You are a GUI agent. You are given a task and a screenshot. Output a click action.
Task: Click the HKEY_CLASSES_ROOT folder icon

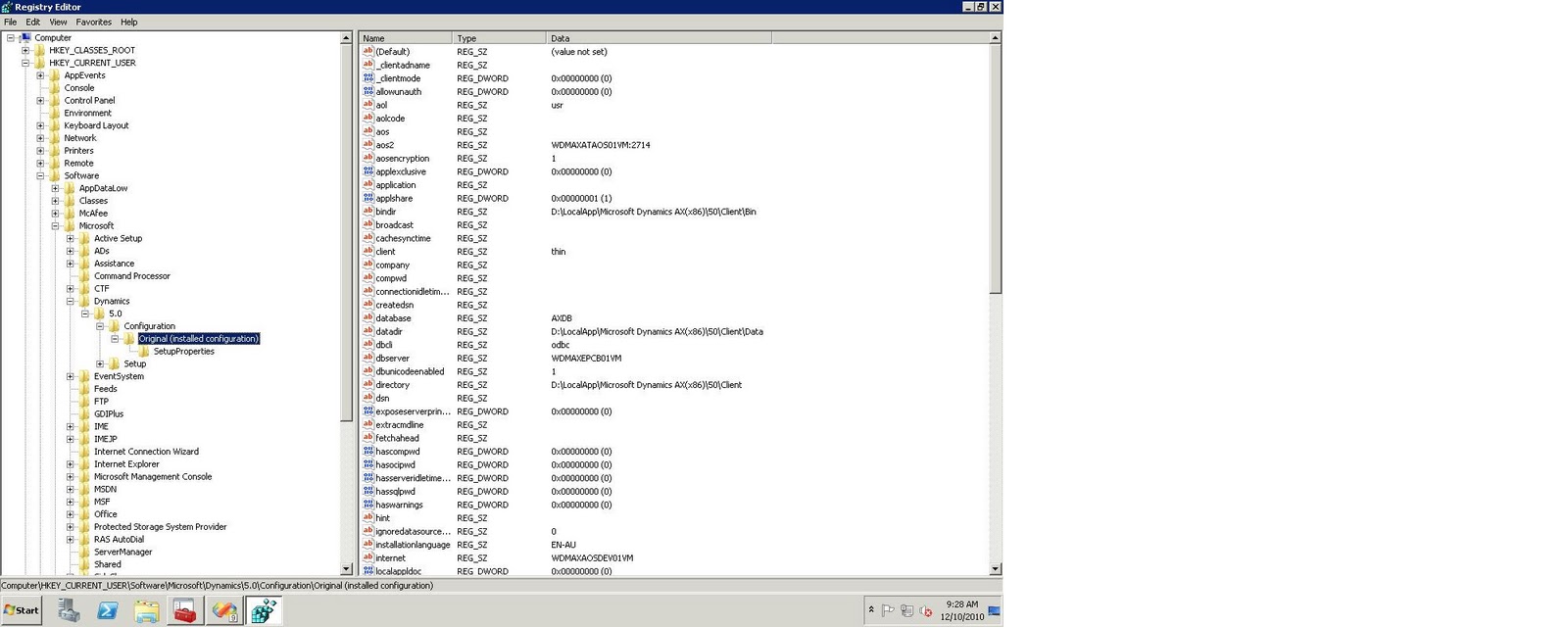[40, 50]
